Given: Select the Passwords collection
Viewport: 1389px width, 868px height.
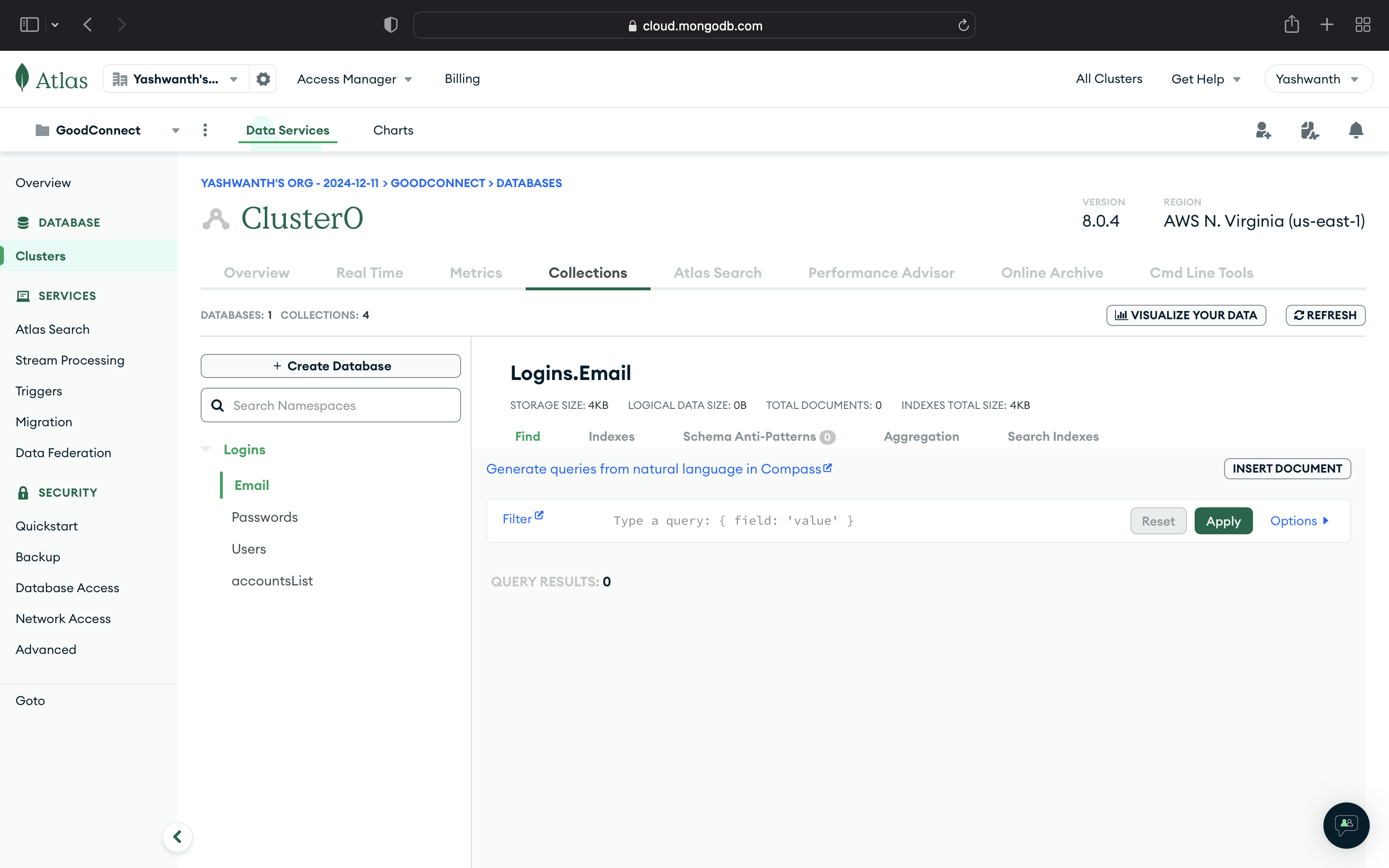Looking at the screenshot, I should coord(265,517).
